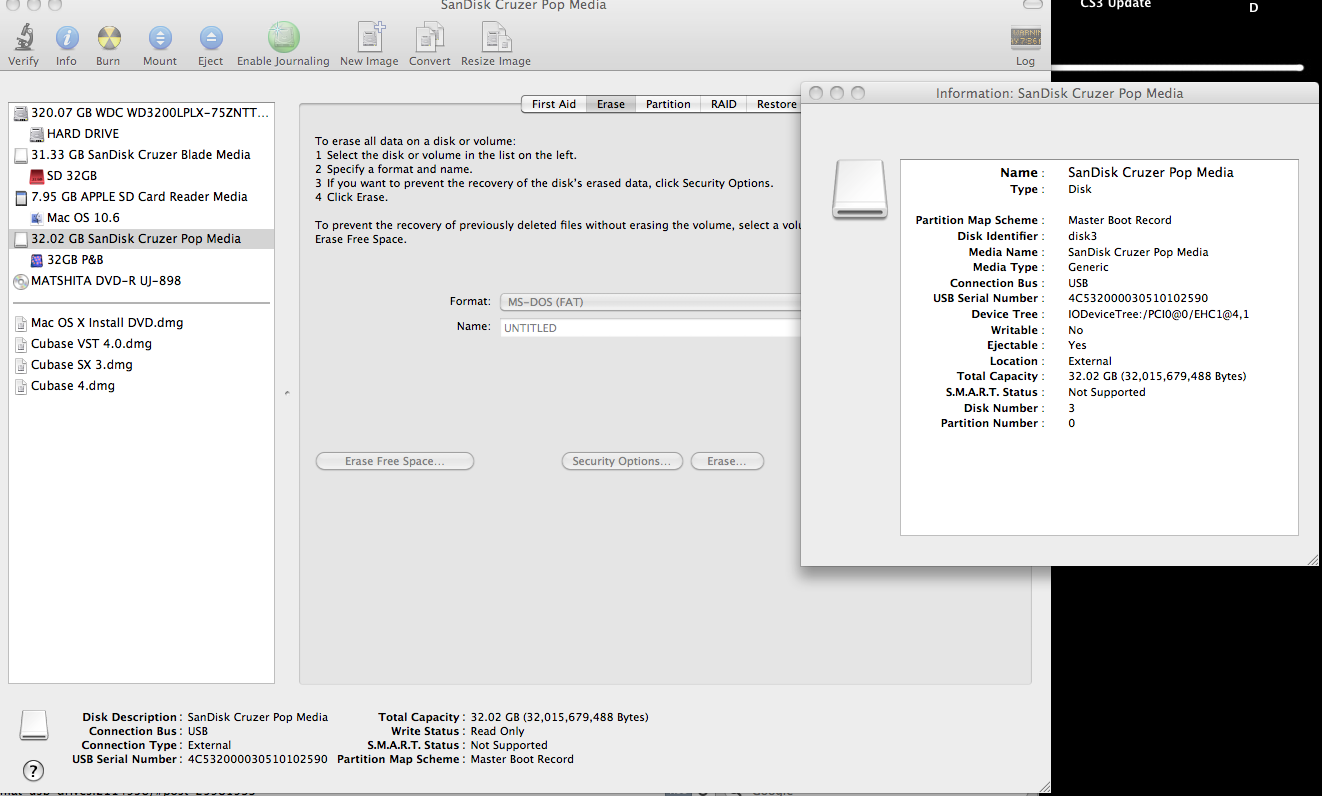Click the Name field containing UNTITLED
1322x796 pixels.
coord(650,328)
